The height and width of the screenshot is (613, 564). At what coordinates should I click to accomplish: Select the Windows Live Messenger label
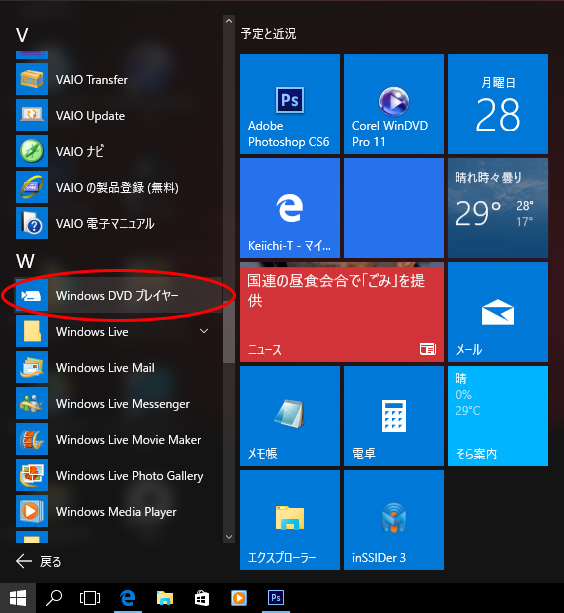coord(123,404)
